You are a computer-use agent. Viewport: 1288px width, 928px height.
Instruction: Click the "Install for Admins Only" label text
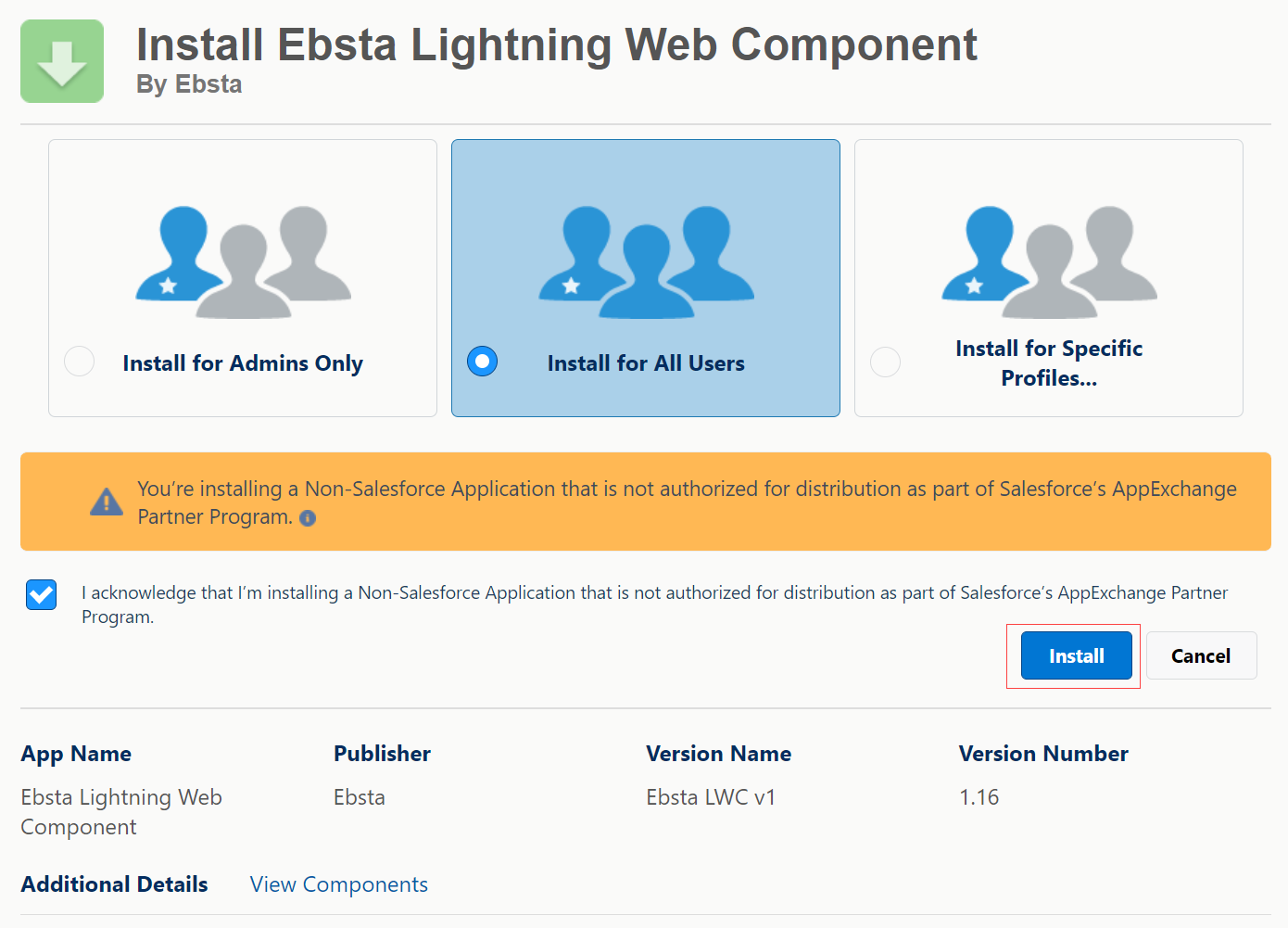243,363
